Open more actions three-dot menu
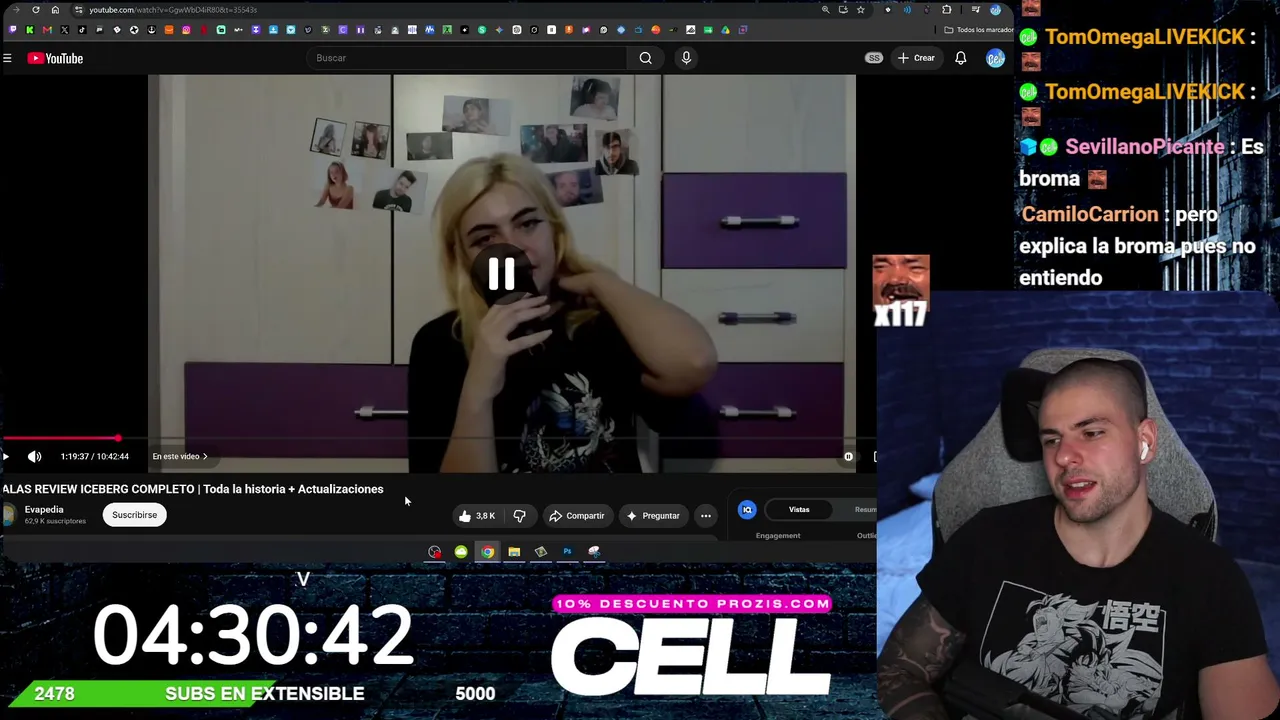Screen dimensions: 1280x720 coord(706,516)
